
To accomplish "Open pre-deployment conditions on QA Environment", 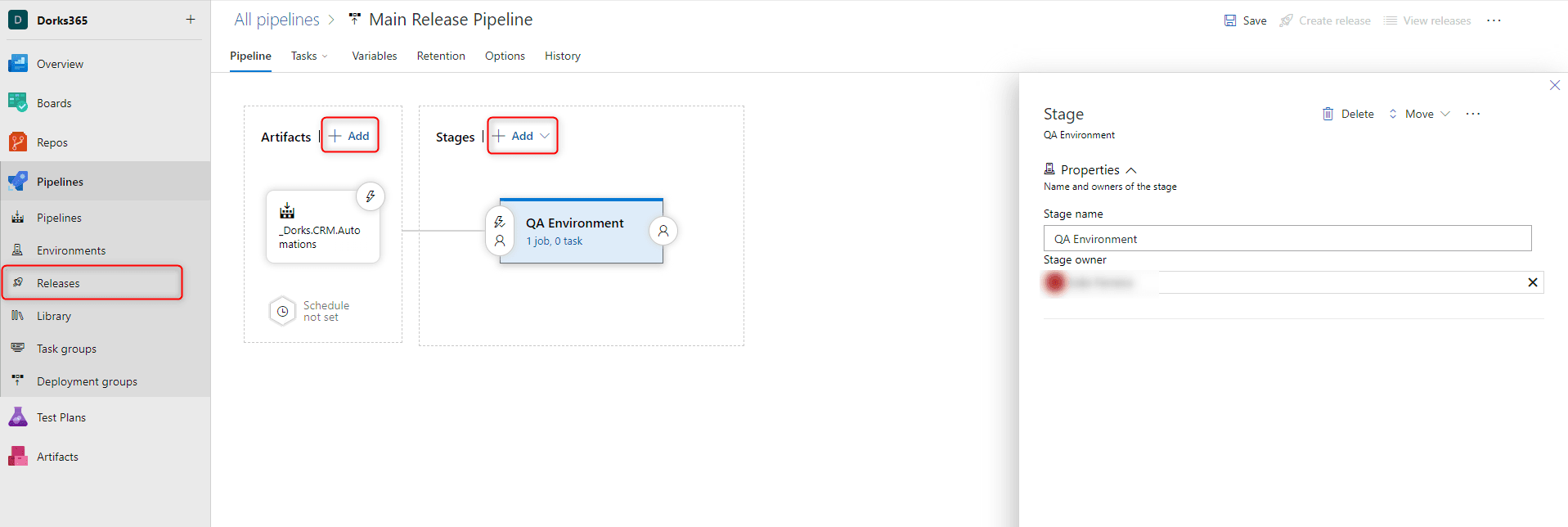I will click(500, 231).
